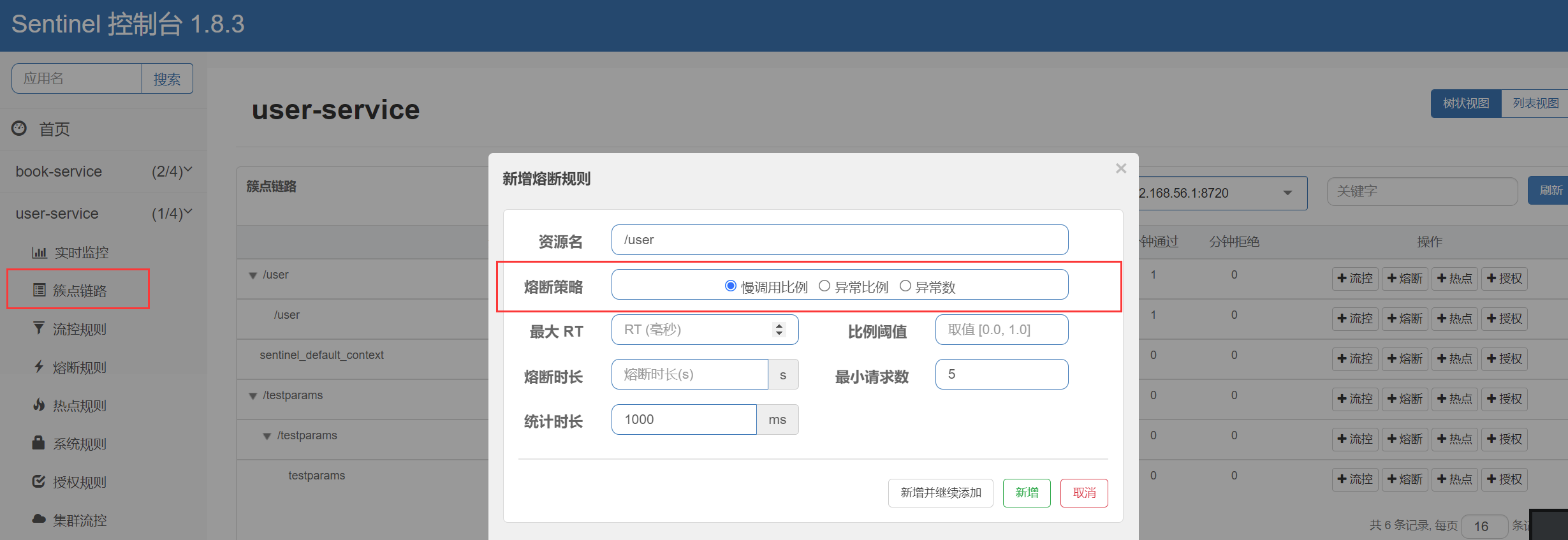Viewport: 1568px width, 540px height.
Task: Click the 关键字 filter input
Action: (1422, 191)
